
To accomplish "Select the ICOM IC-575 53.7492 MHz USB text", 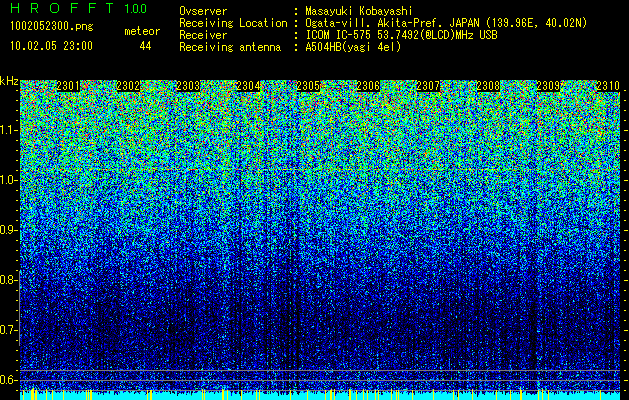I will point(401,35).
